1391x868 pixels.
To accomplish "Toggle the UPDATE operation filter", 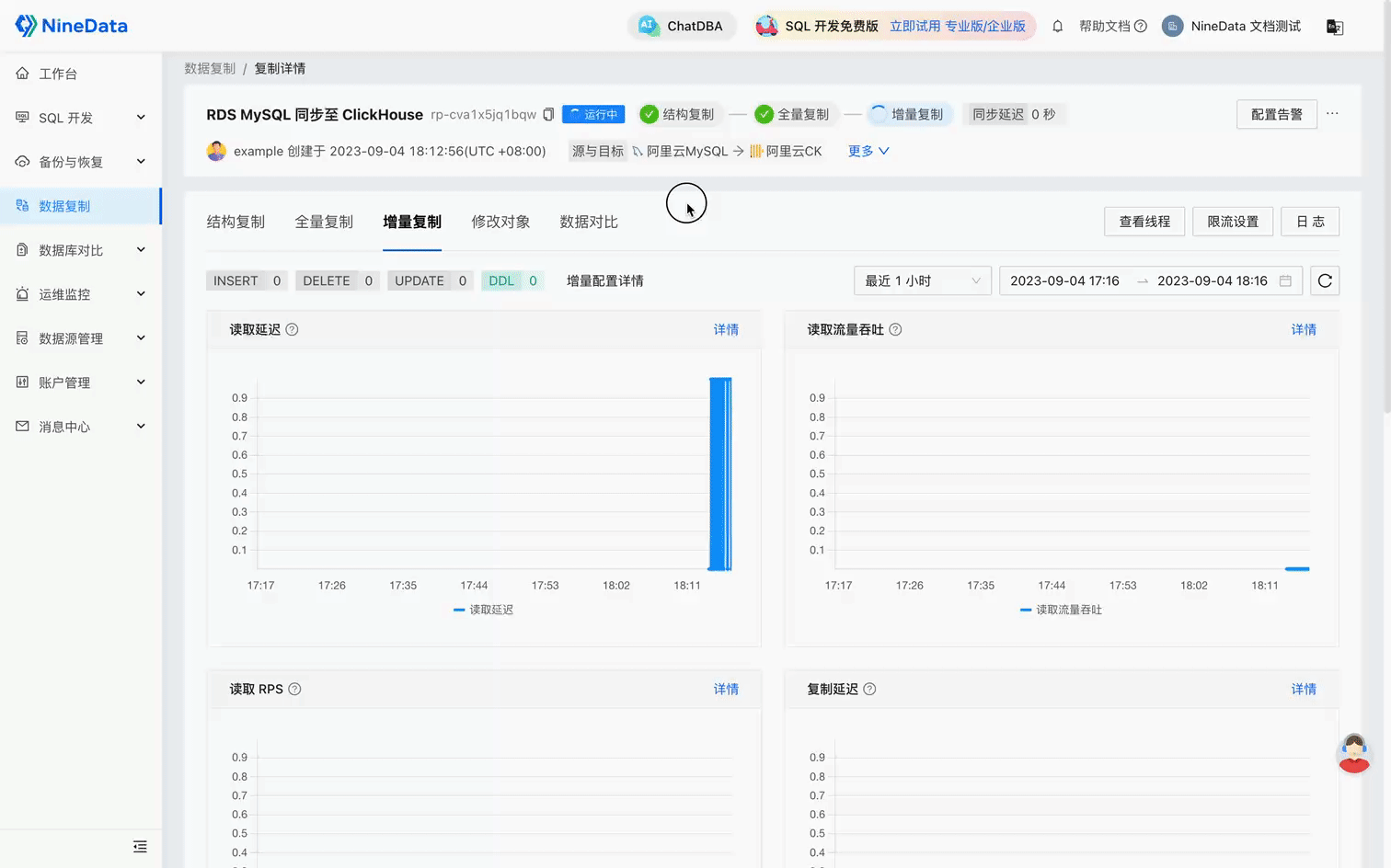I will [x=430, y=280].
